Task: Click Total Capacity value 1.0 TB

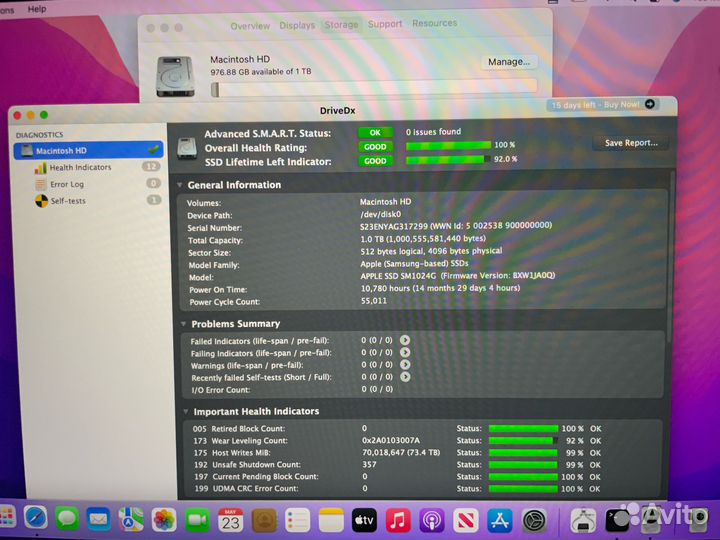Action: [x=423, y=239]
